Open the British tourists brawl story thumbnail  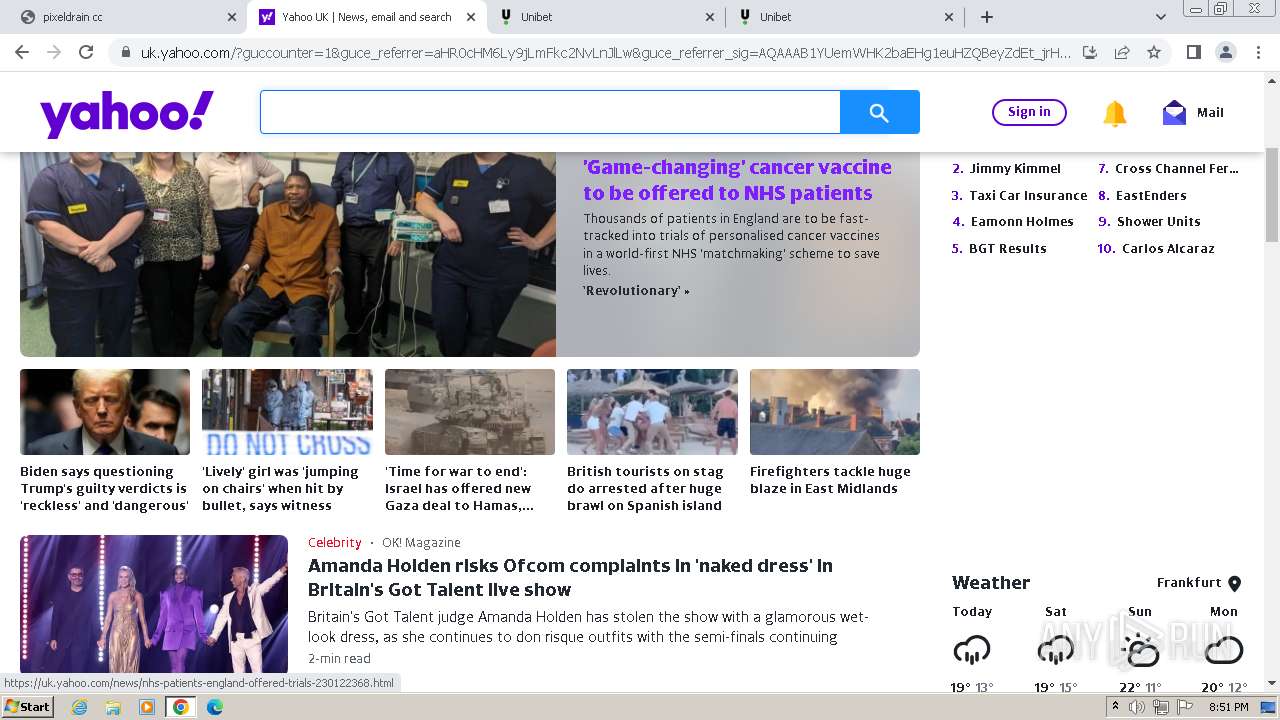coord(652,412)
